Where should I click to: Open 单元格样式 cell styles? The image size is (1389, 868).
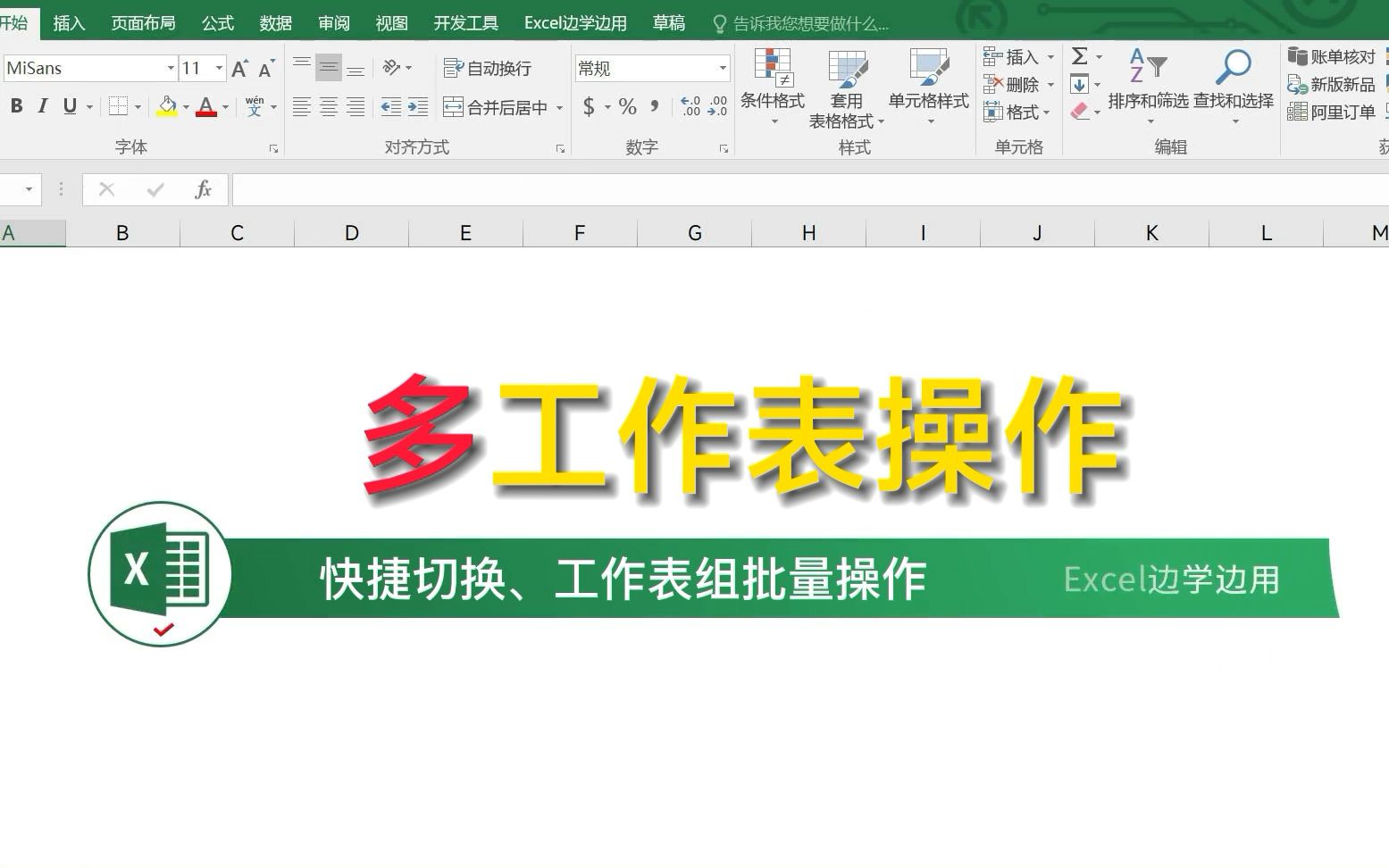tap(929, 87)
